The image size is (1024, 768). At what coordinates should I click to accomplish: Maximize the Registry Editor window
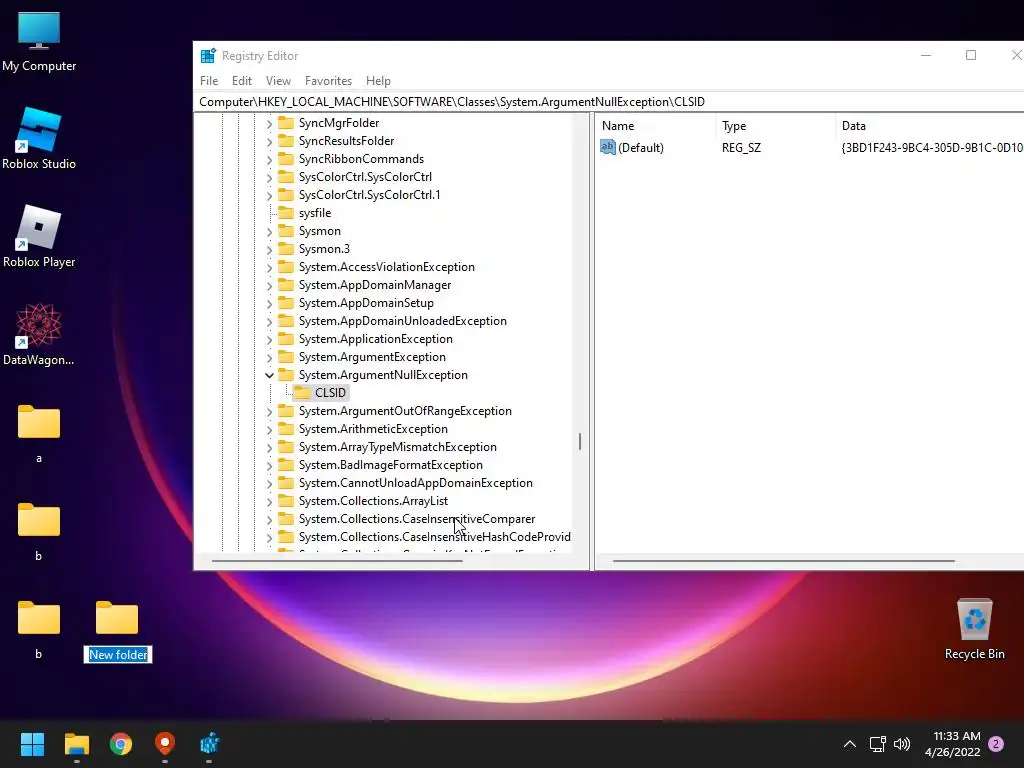pos(971,56)
